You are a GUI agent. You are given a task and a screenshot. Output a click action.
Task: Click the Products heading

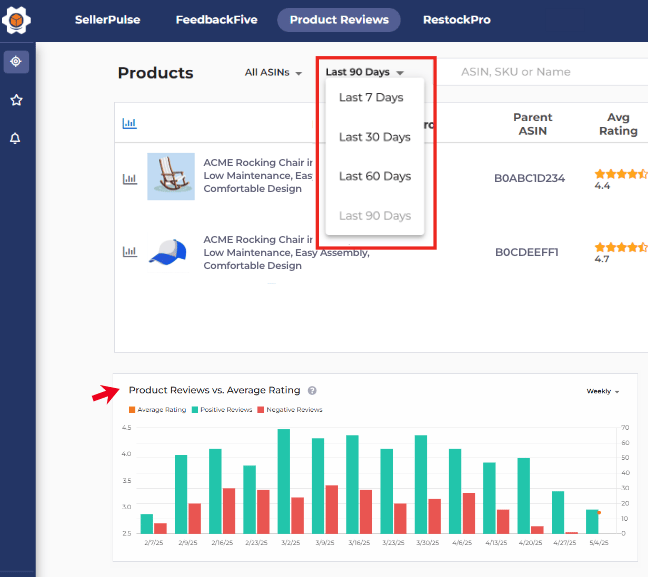pos(155,73)
